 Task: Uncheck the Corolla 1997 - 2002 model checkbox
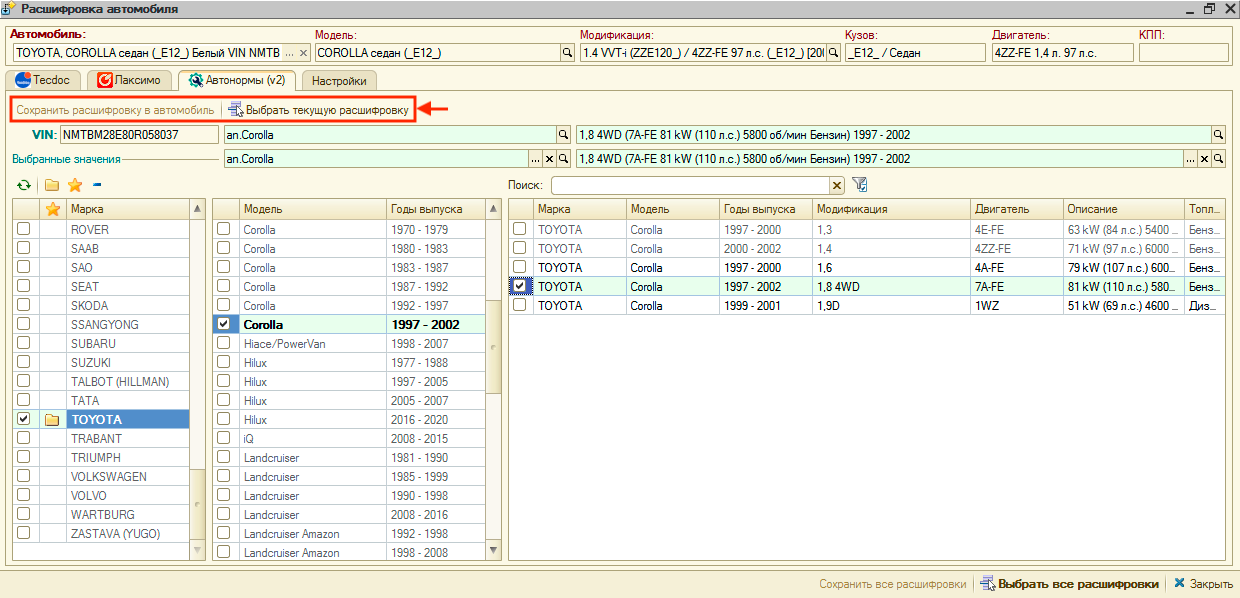pos(224,325)
